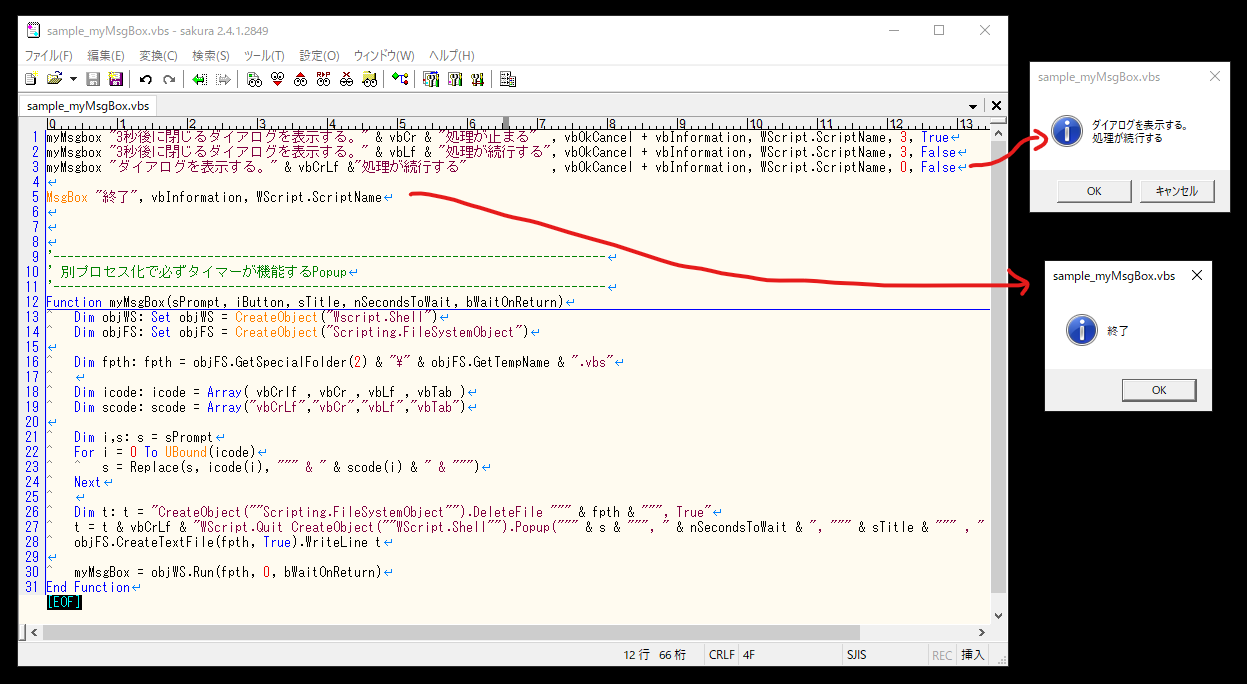1247x684 pixels.
Task: Open the tab list dropdown
Action: click(972, 105)
